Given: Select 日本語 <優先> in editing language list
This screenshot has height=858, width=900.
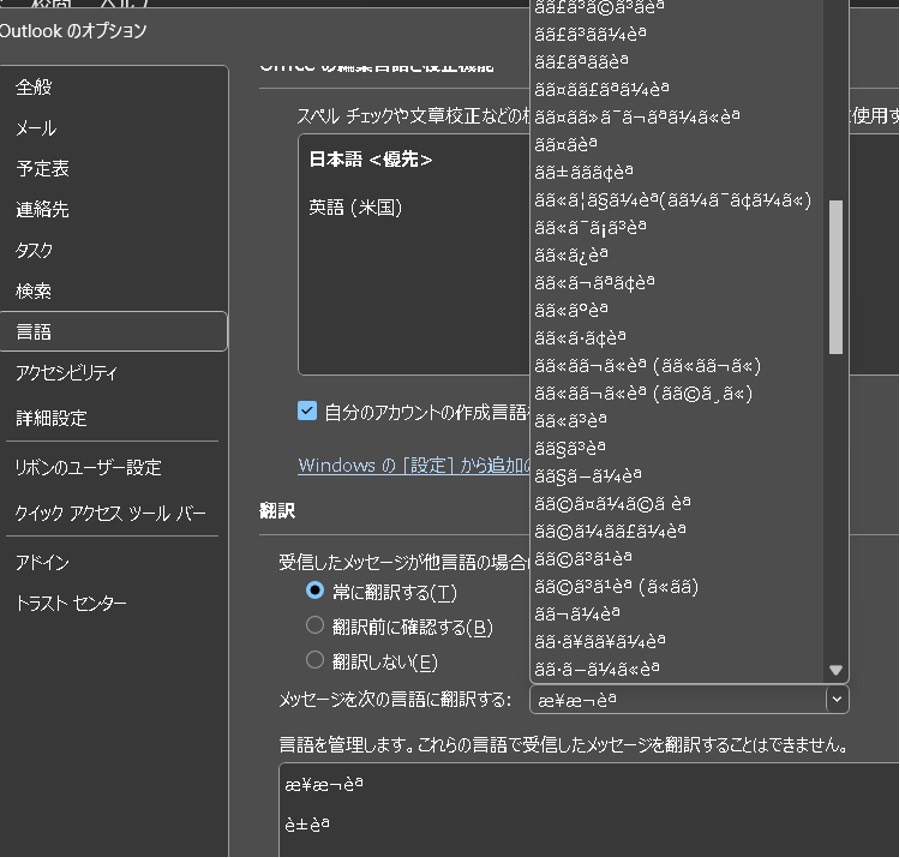Looking at the screenshot, I should (371, 160).
